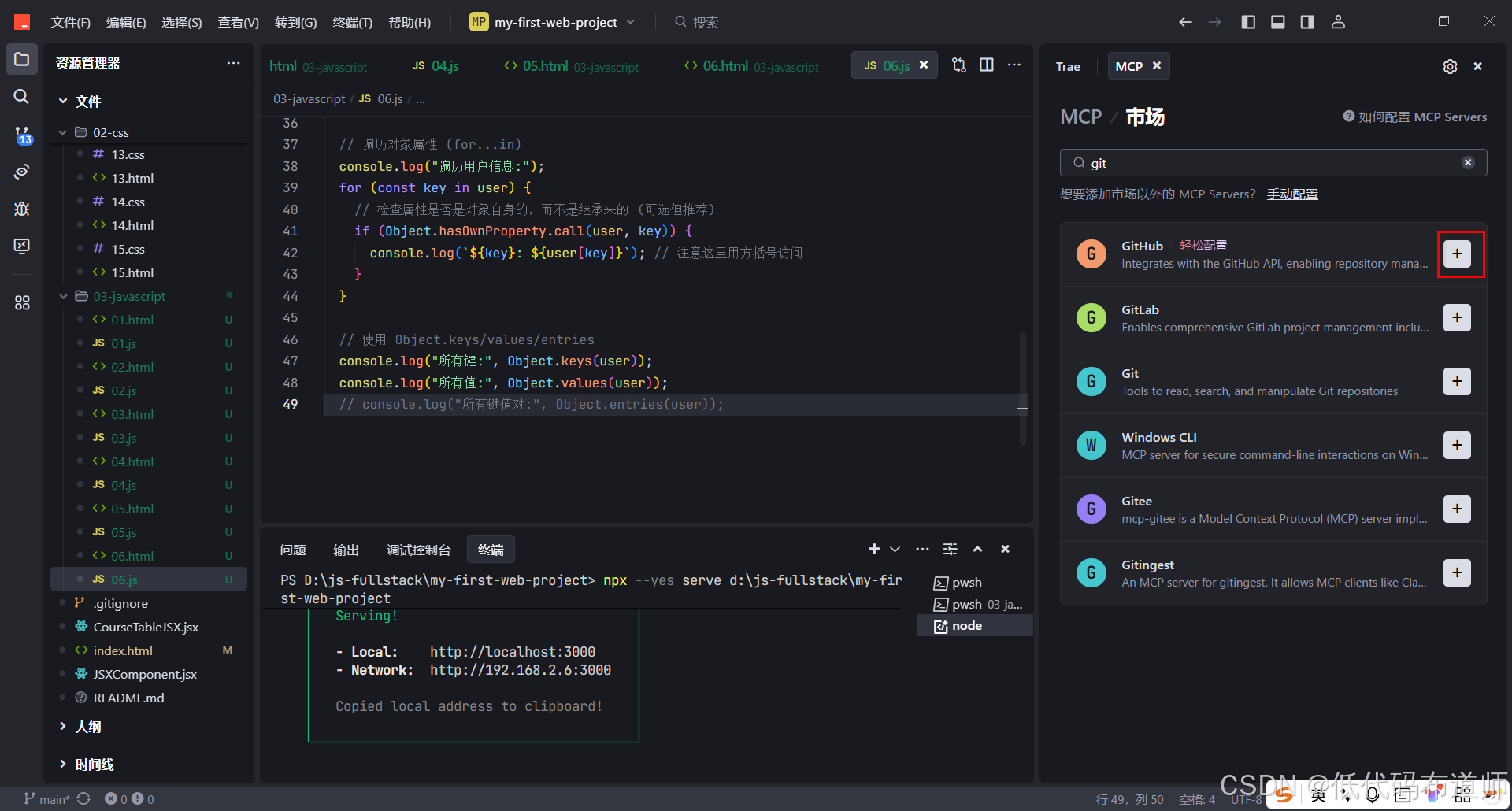Create a new terminal with plus icon
1512x811 pixels.
(x=874, y=550)
